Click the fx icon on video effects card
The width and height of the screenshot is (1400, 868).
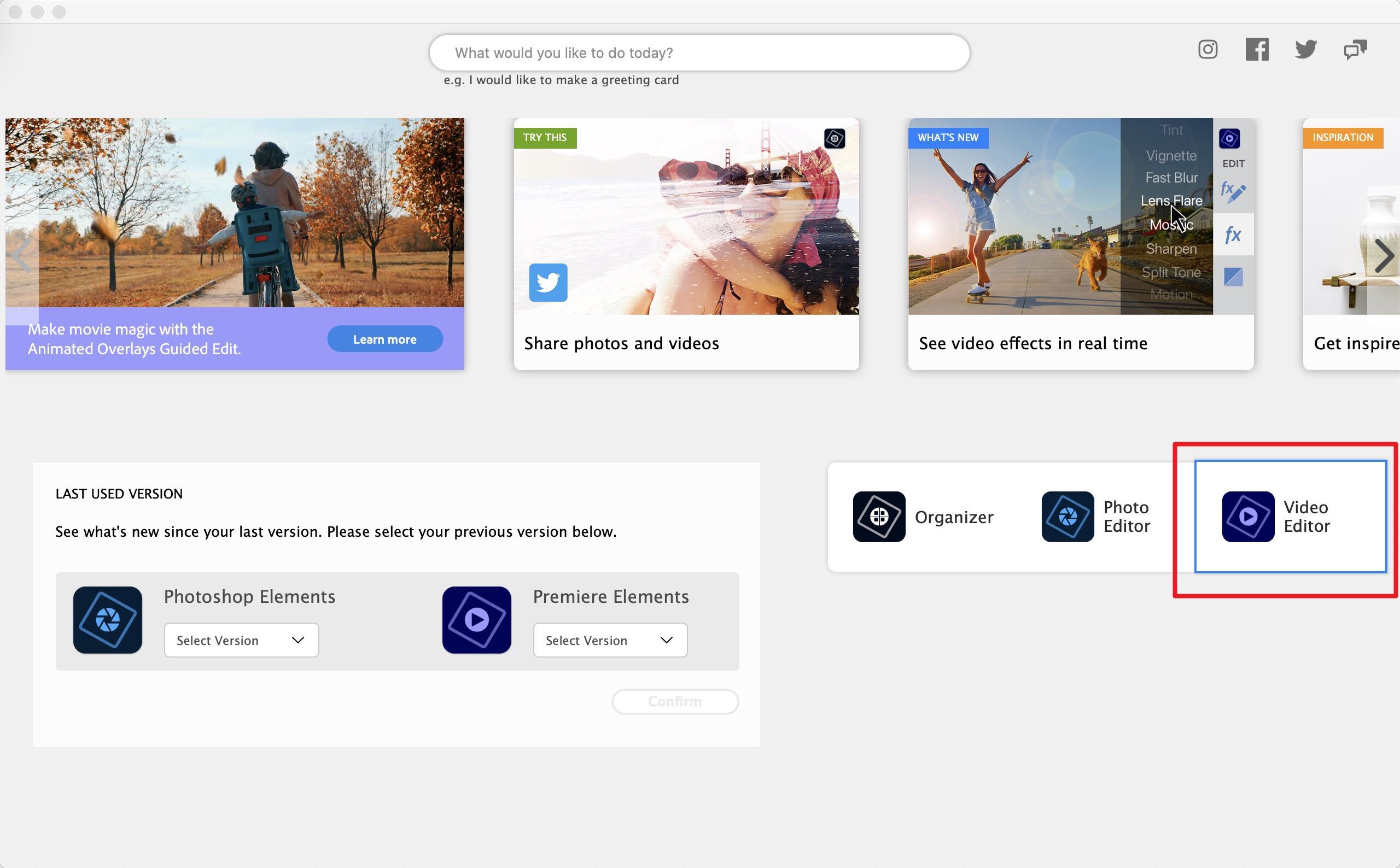point(1233,234)
